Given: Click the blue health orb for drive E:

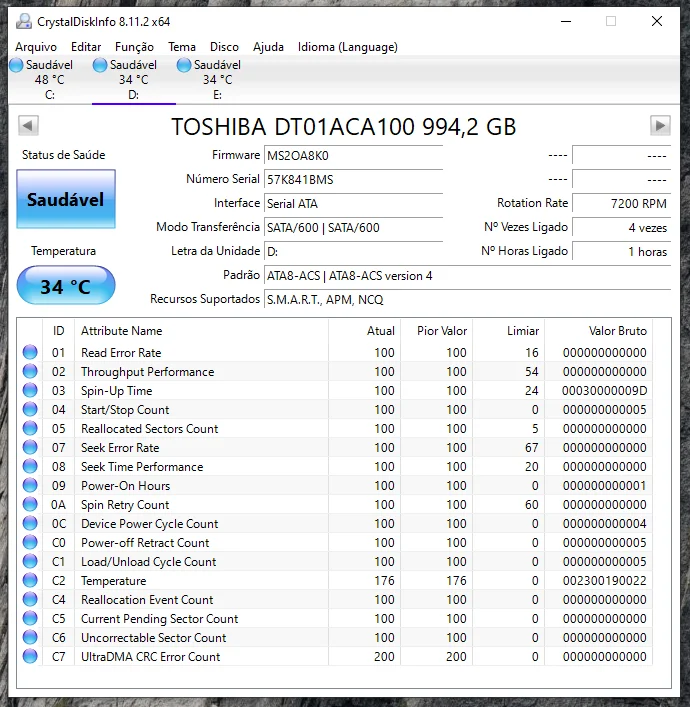Looking at the screenshot, I should [184, 65].
